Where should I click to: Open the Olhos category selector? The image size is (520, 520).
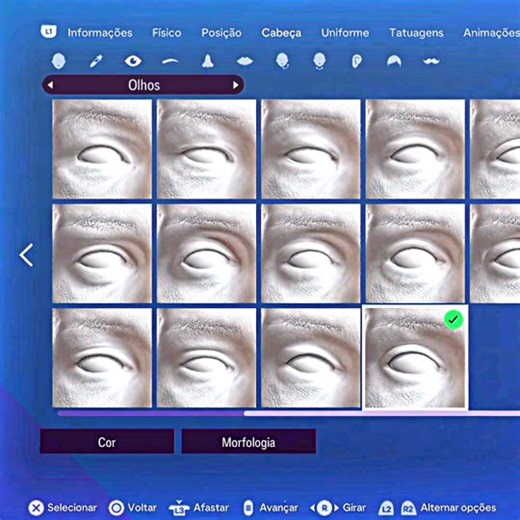[143, 85]
